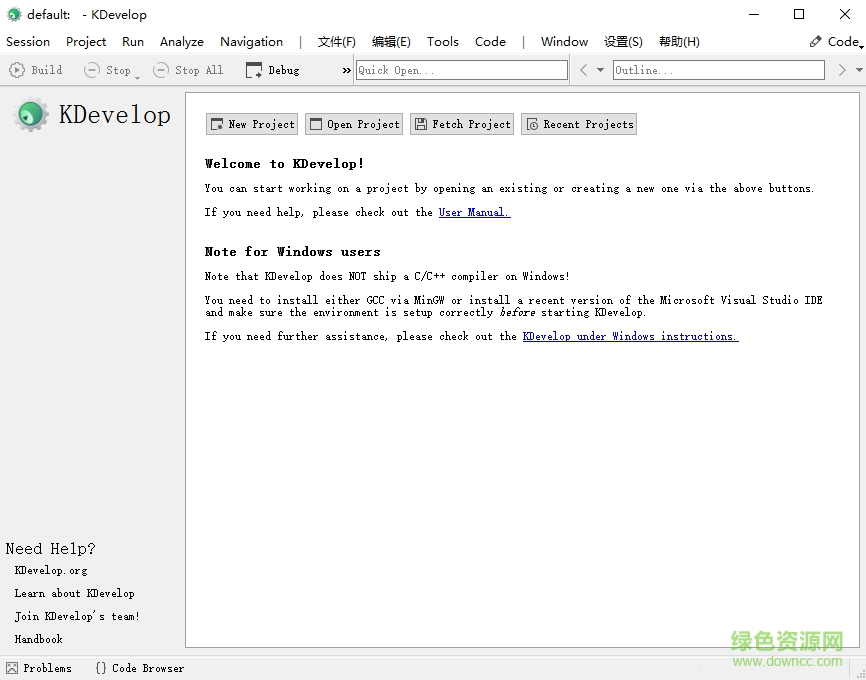Open the 设置(S) menu
This screenshot has width=866, height=680.
point(623,41)
